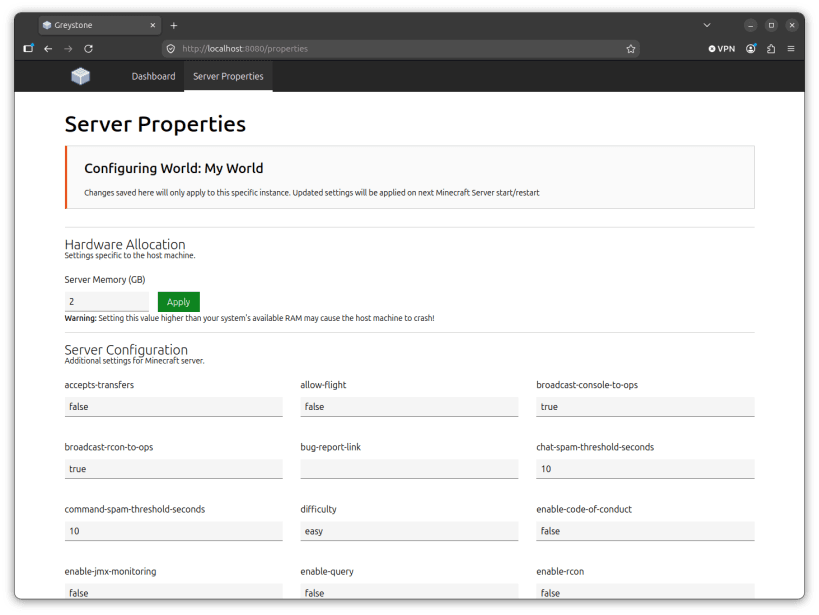Edit the chat-spam-threshold-seconds field

tap(645, 469)
